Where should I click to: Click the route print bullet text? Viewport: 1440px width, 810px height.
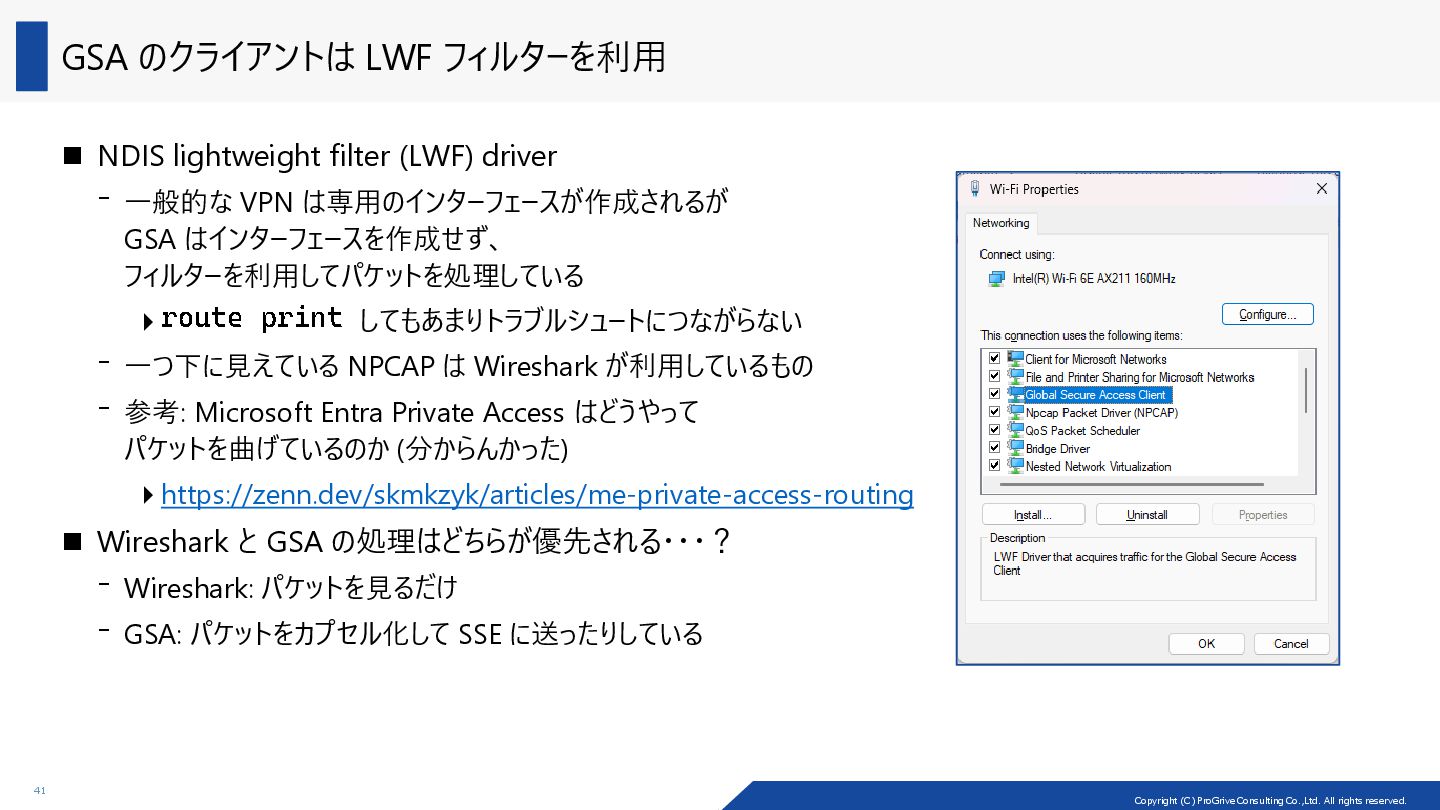click(x=481, y=319)
